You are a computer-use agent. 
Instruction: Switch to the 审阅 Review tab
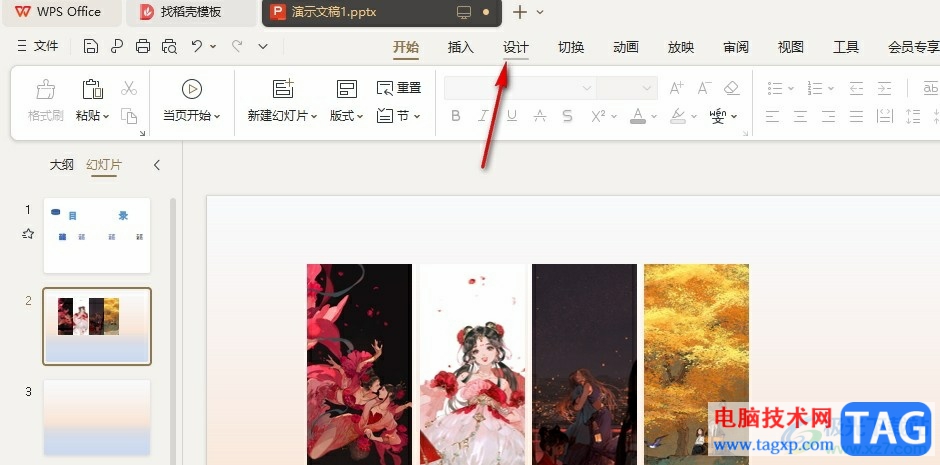736,47
